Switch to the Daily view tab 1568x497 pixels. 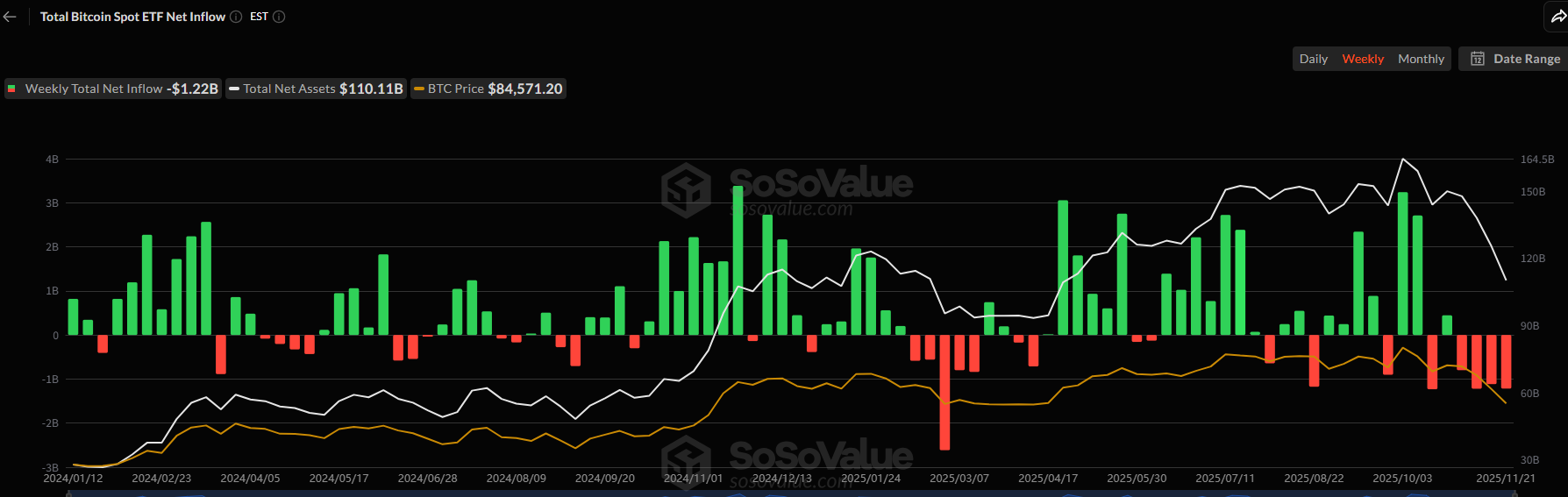[1313, 59]
